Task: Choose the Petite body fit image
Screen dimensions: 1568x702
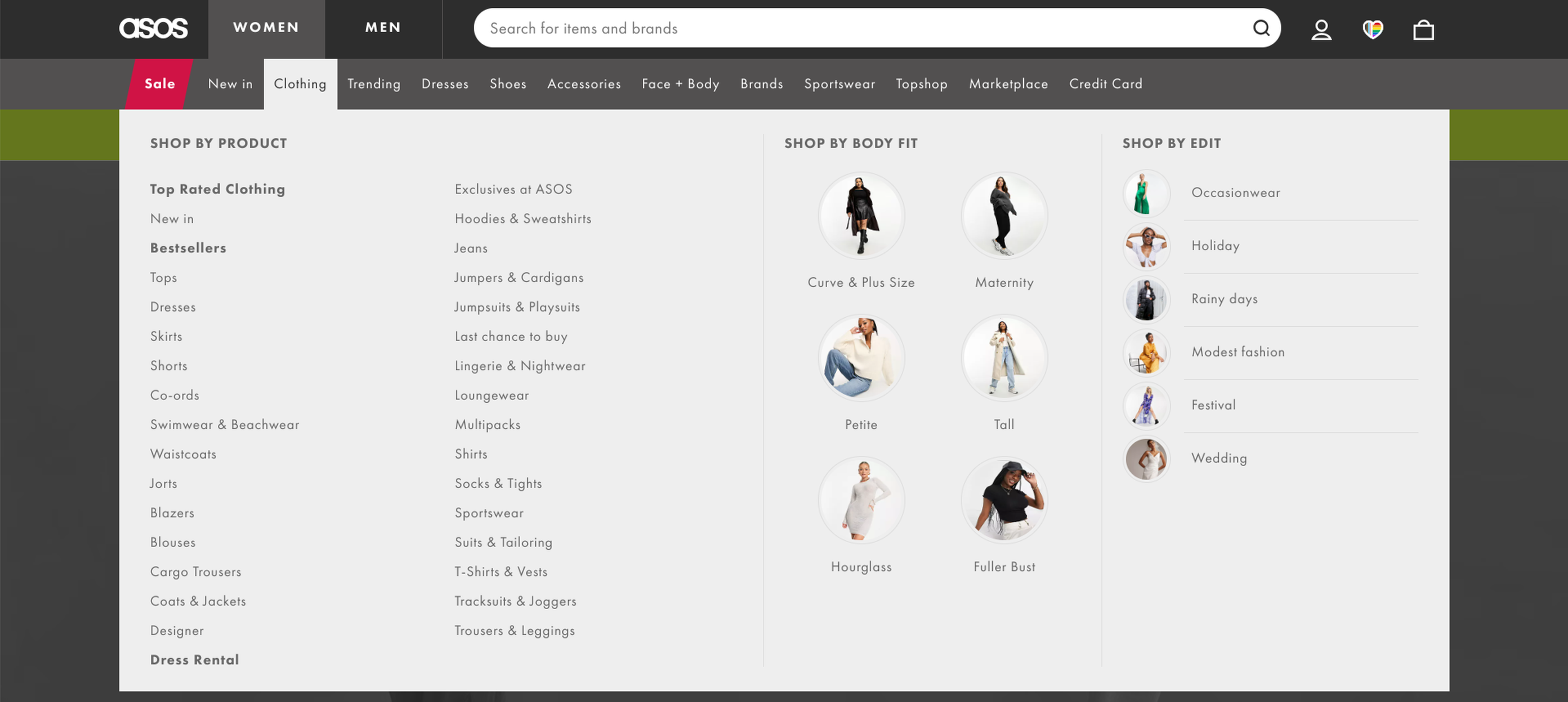Action: click(861, 358)
